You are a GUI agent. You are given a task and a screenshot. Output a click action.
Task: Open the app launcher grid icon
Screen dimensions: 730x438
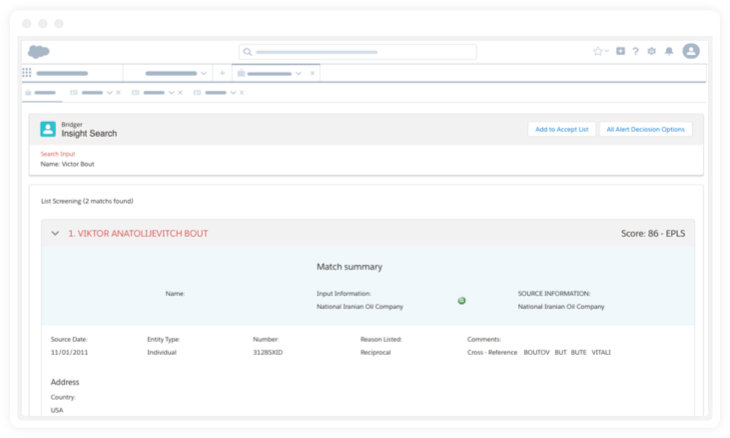(x=27, y=73)
